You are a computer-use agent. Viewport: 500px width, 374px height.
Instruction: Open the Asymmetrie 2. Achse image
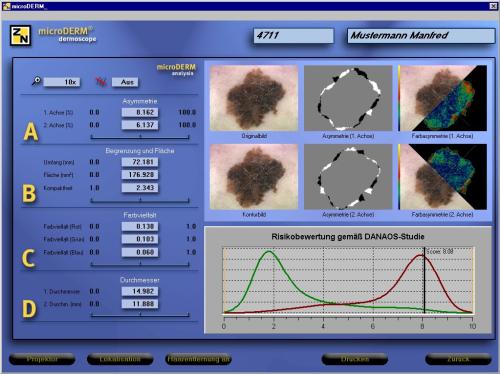tap(348, 177)
